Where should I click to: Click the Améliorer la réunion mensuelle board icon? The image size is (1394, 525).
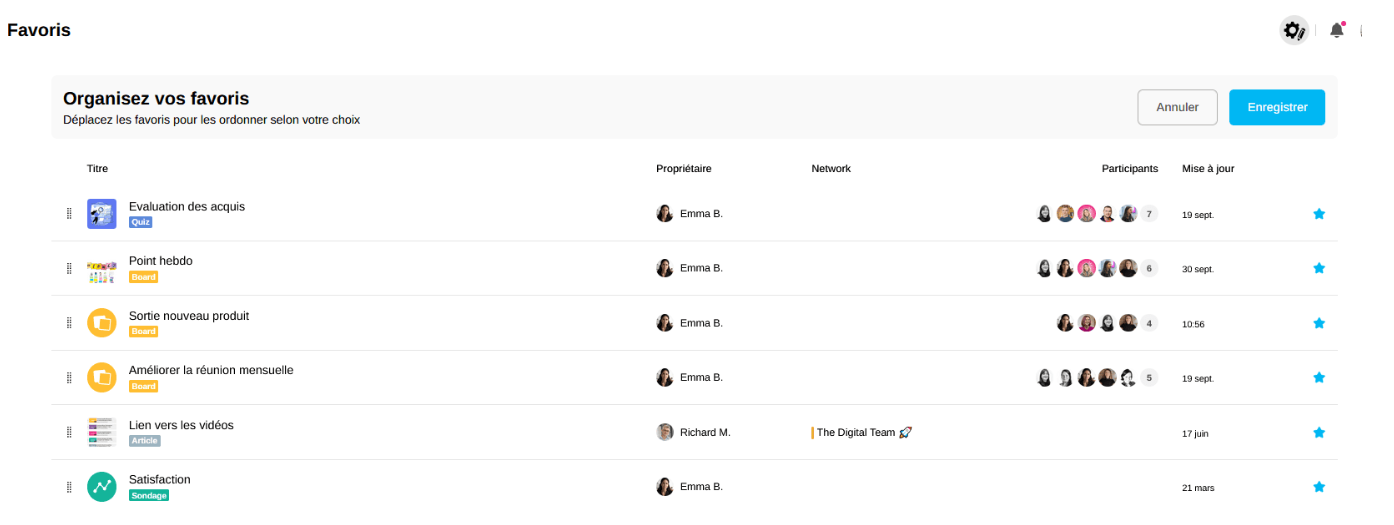(102, 378)
